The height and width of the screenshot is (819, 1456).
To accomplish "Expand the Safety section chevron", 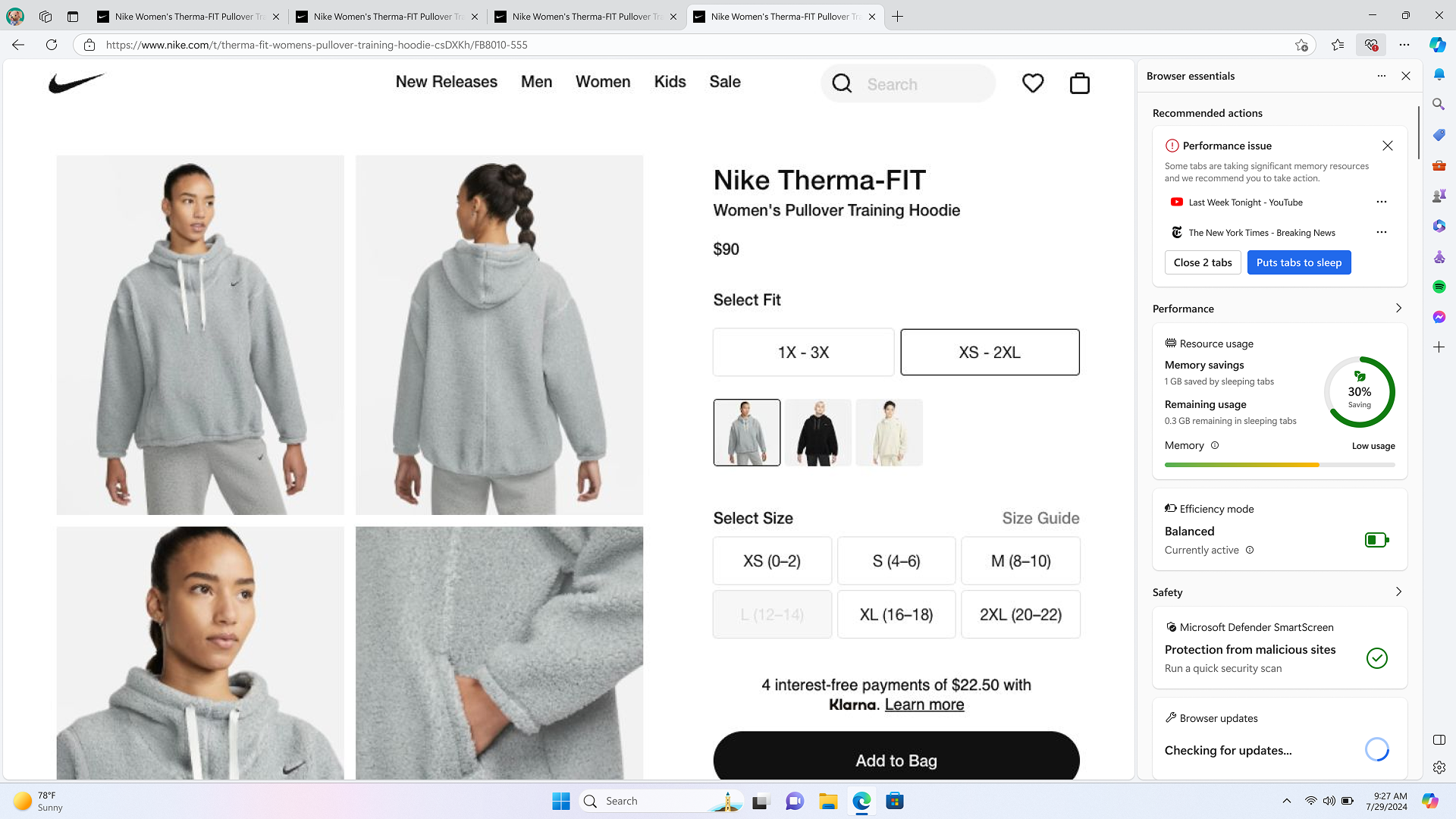I will click(1398, 592).
